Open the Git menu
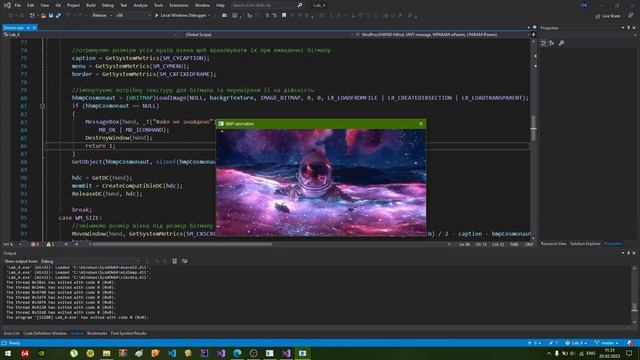This screenshot has width=640, height=360. (x=58, y=5)
